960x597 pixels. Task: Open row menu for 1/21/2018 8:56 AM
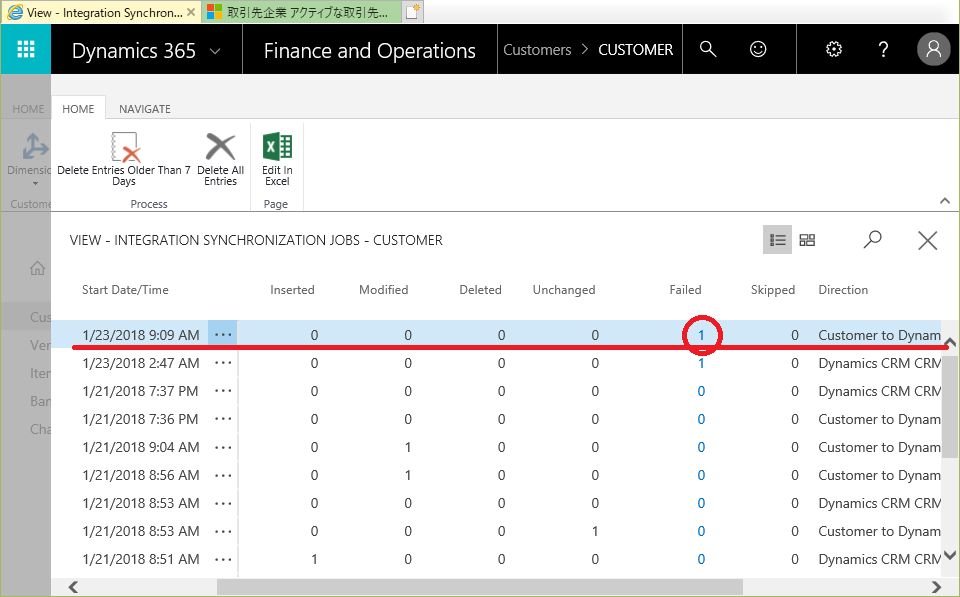(223, 475)
